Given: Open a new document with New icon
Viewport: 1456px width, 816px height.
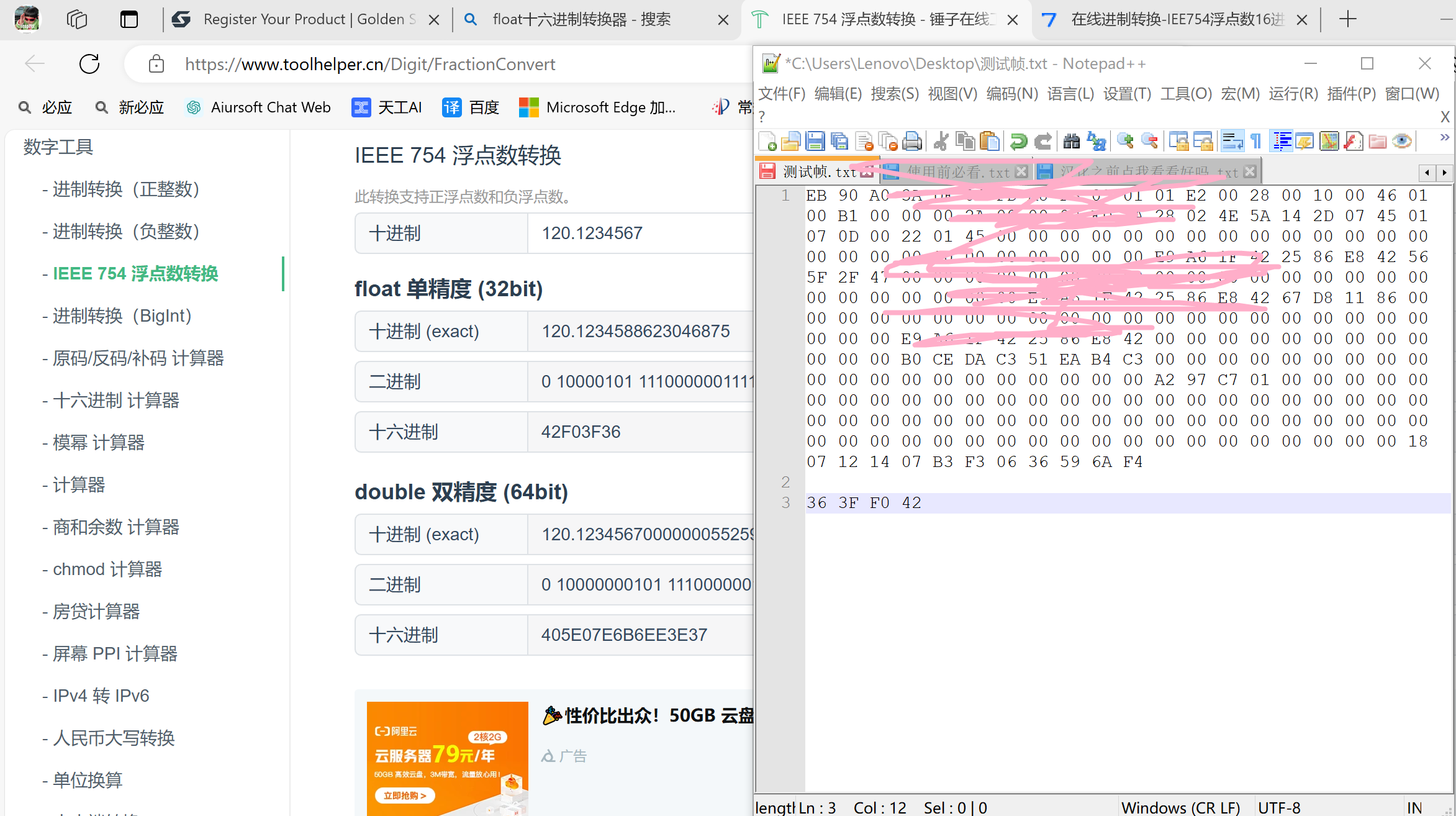Looking at the screenshot, I should tap(767, 142).
